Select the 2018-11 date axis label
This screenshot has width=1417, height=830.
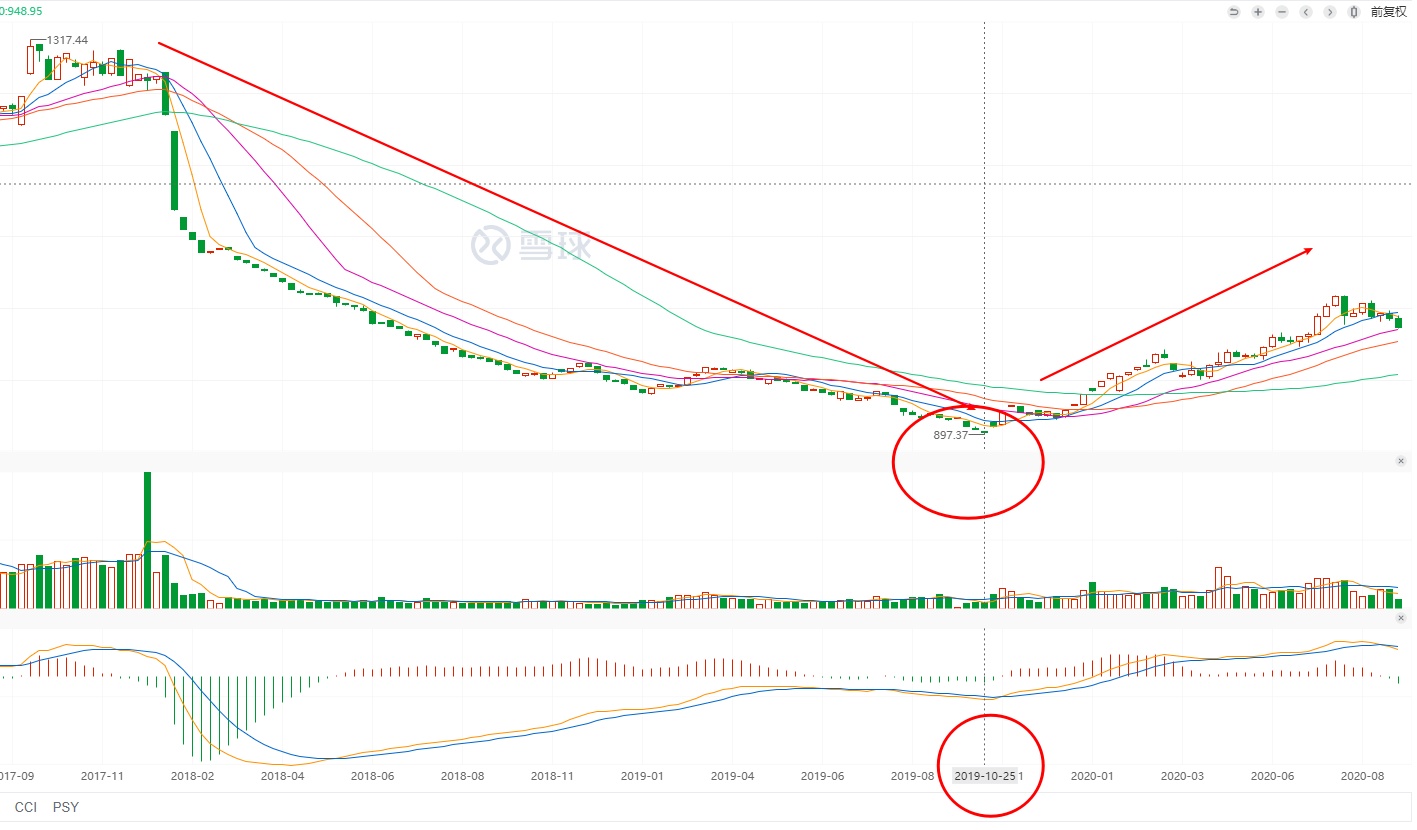click(x=552, y=776)
